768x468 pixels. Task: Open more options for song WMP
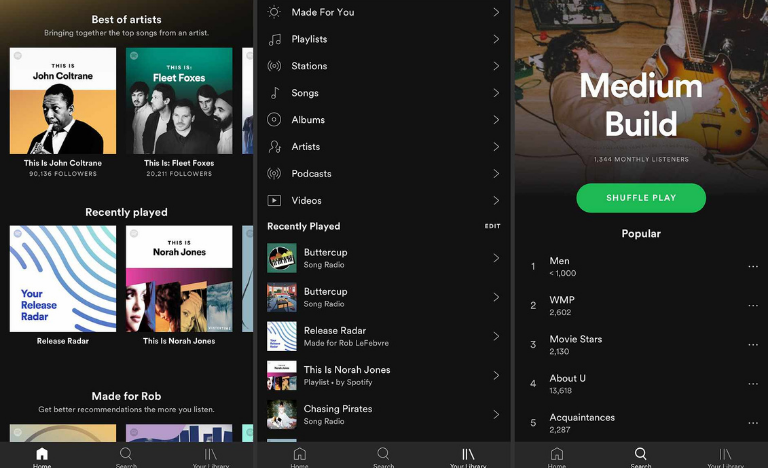tap(753, 306)
